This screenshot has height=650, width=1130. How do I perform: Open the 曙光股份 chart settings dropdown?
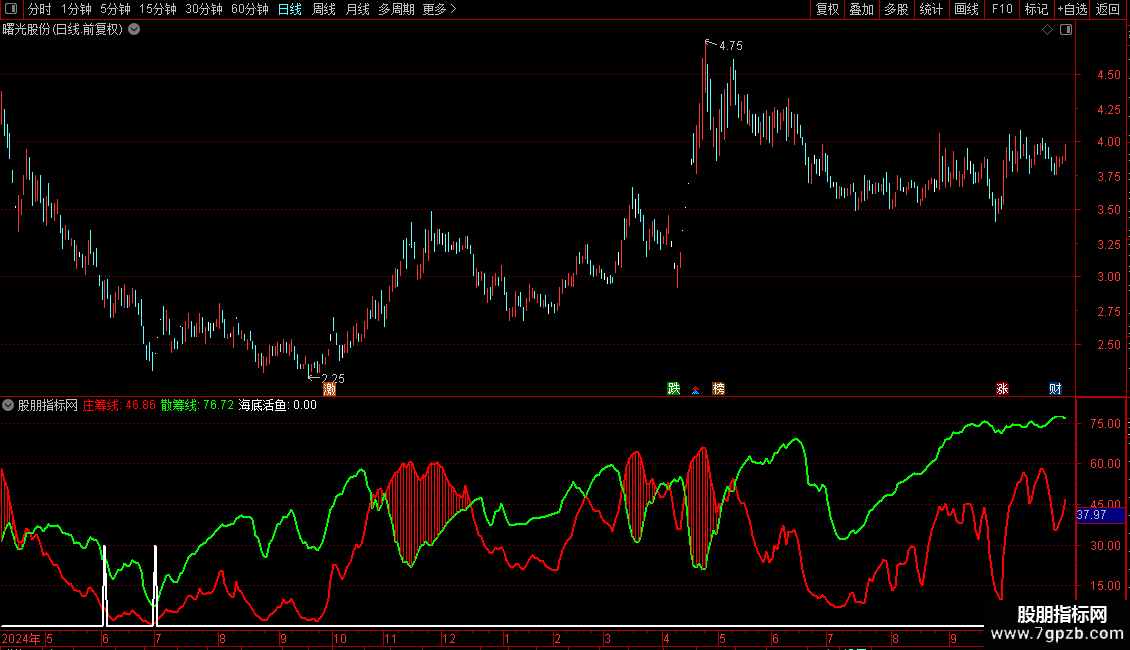(134, 30)
